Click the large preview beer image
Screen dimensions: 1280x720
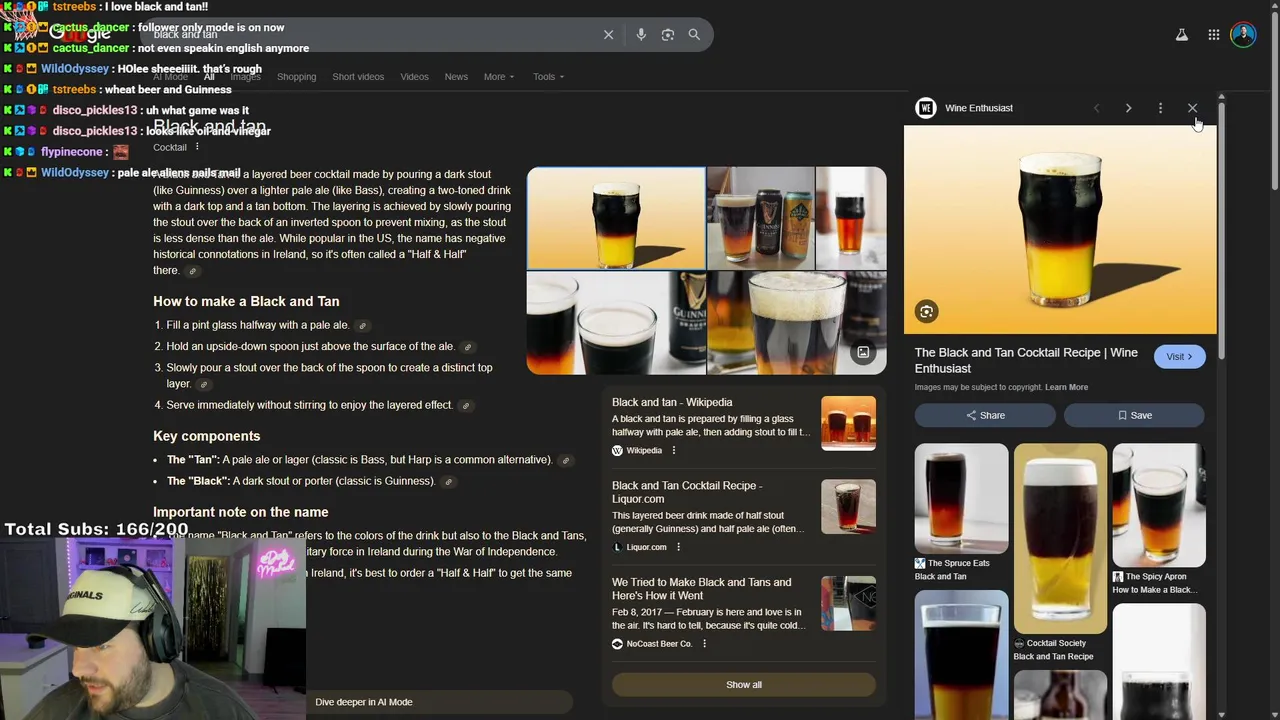pos(1060,230)
